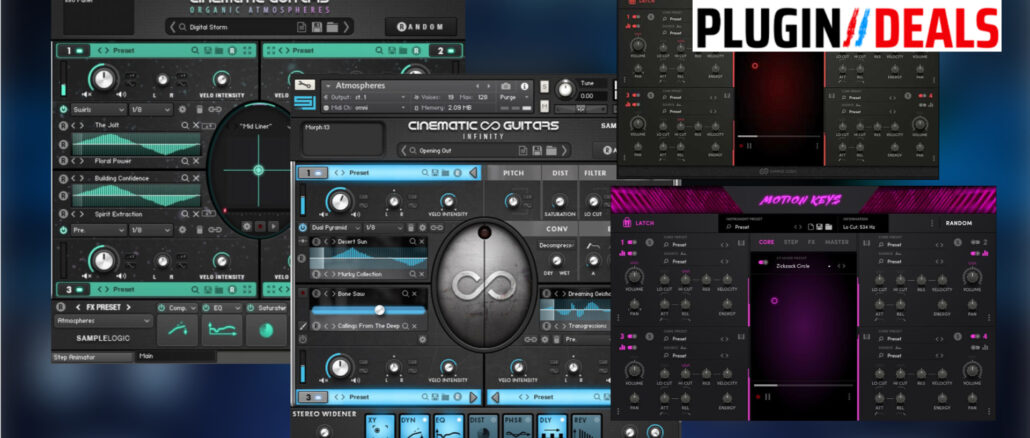Switch to STEP tab in Motion Keys
This screenshot has width=1030, height=438.
pos(792,242)
